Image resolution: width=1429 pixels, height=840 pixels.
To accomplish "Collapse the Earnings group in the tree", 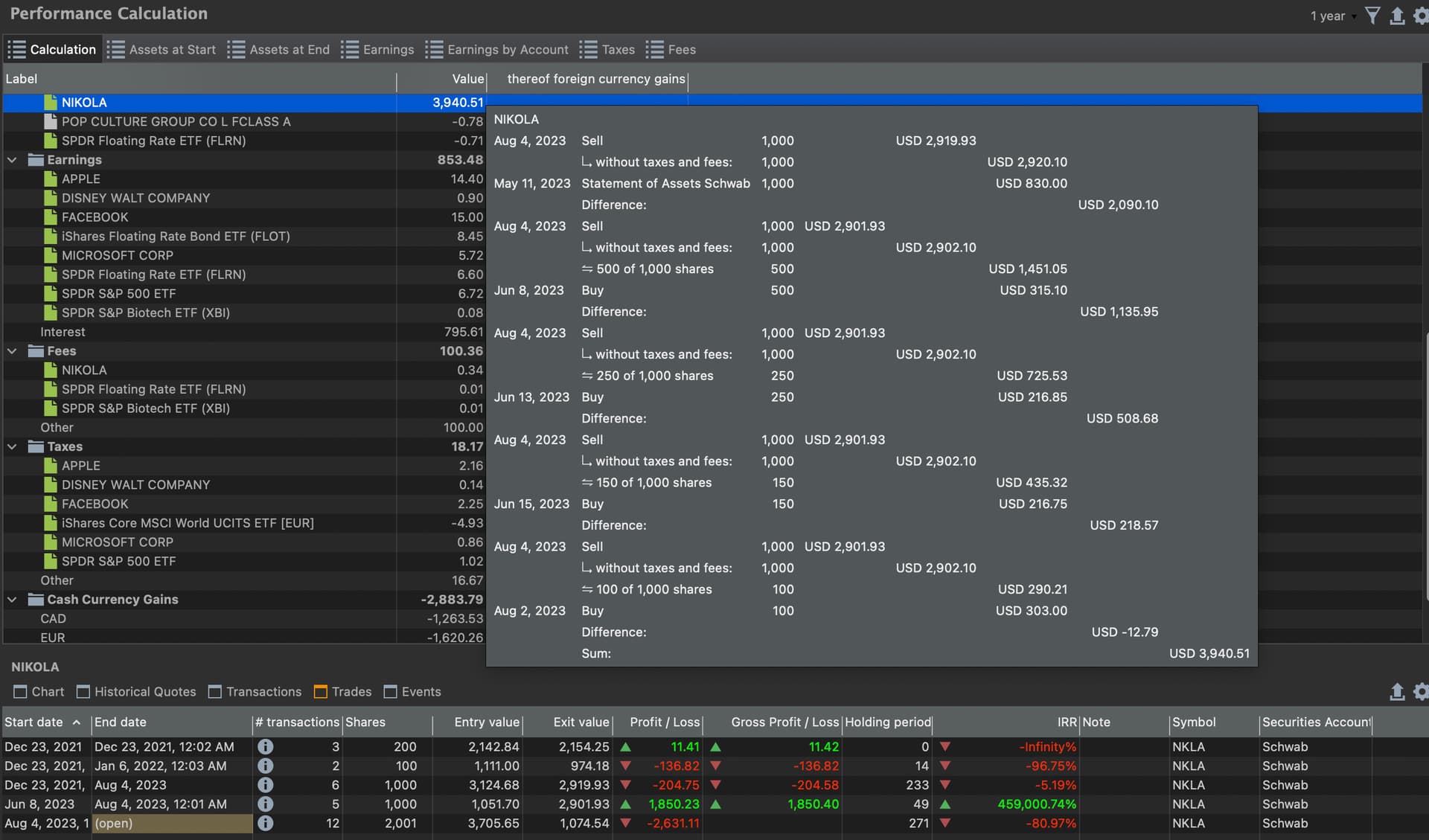I will click(12, 160).
